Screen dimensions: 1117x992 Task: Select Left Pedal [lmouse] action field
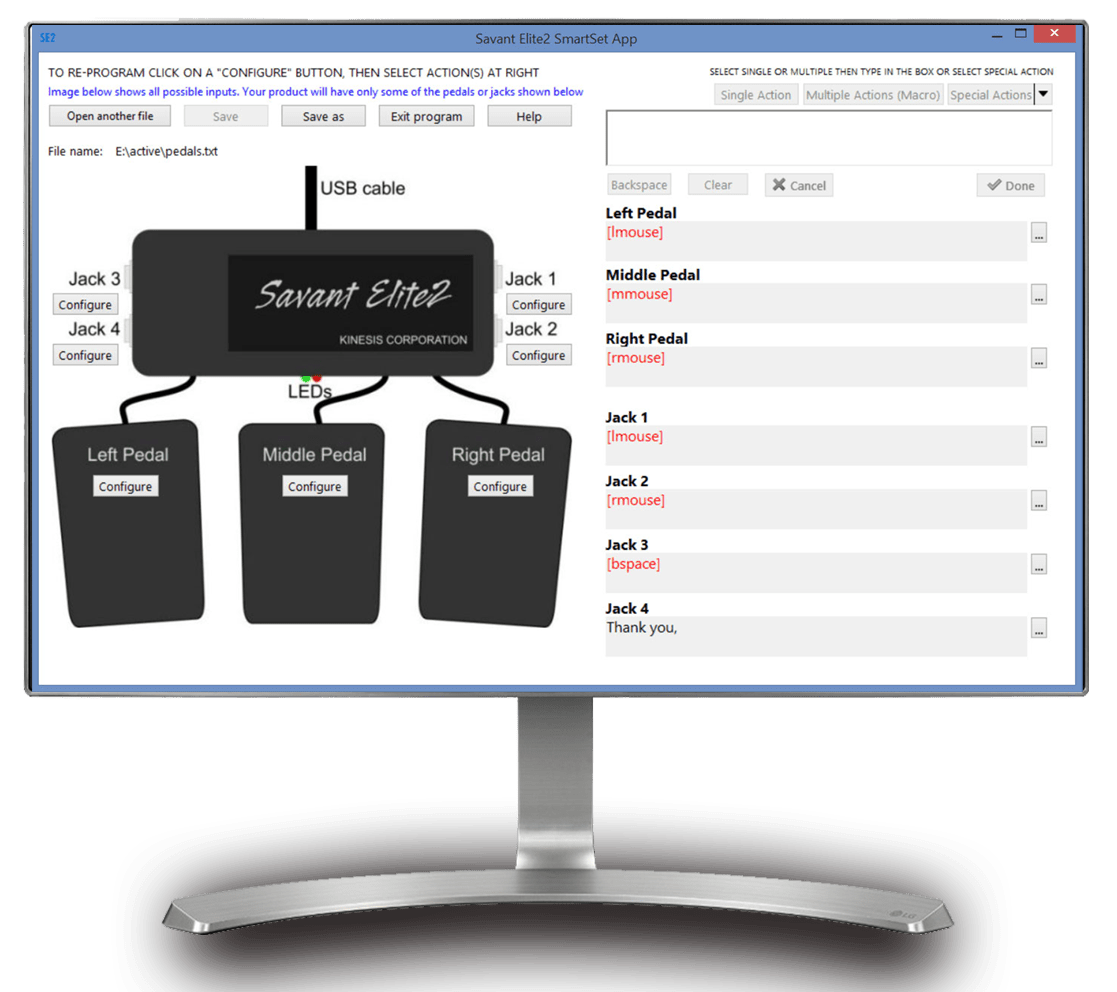coord(816,241)
